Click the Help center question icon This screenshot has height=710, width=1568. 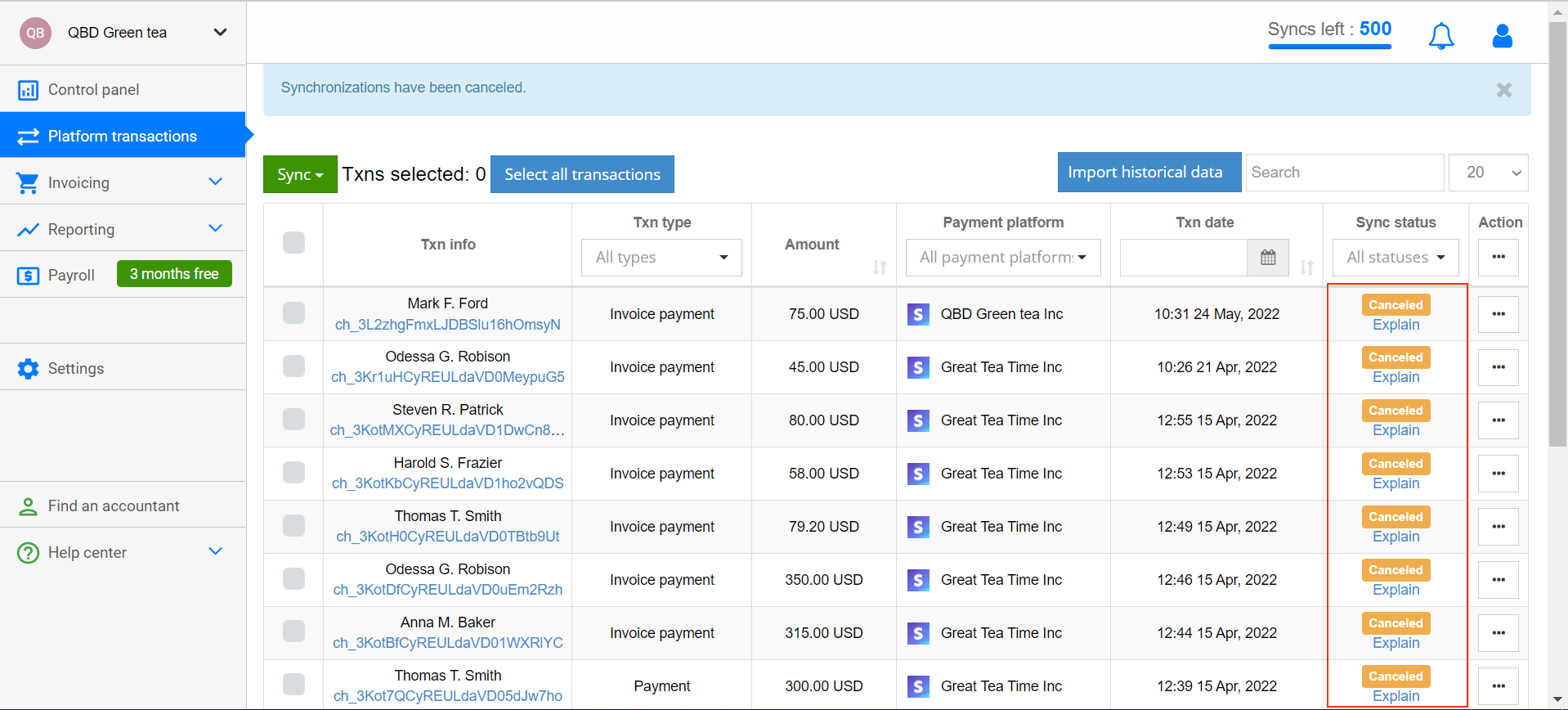click(x=28, y=553)
